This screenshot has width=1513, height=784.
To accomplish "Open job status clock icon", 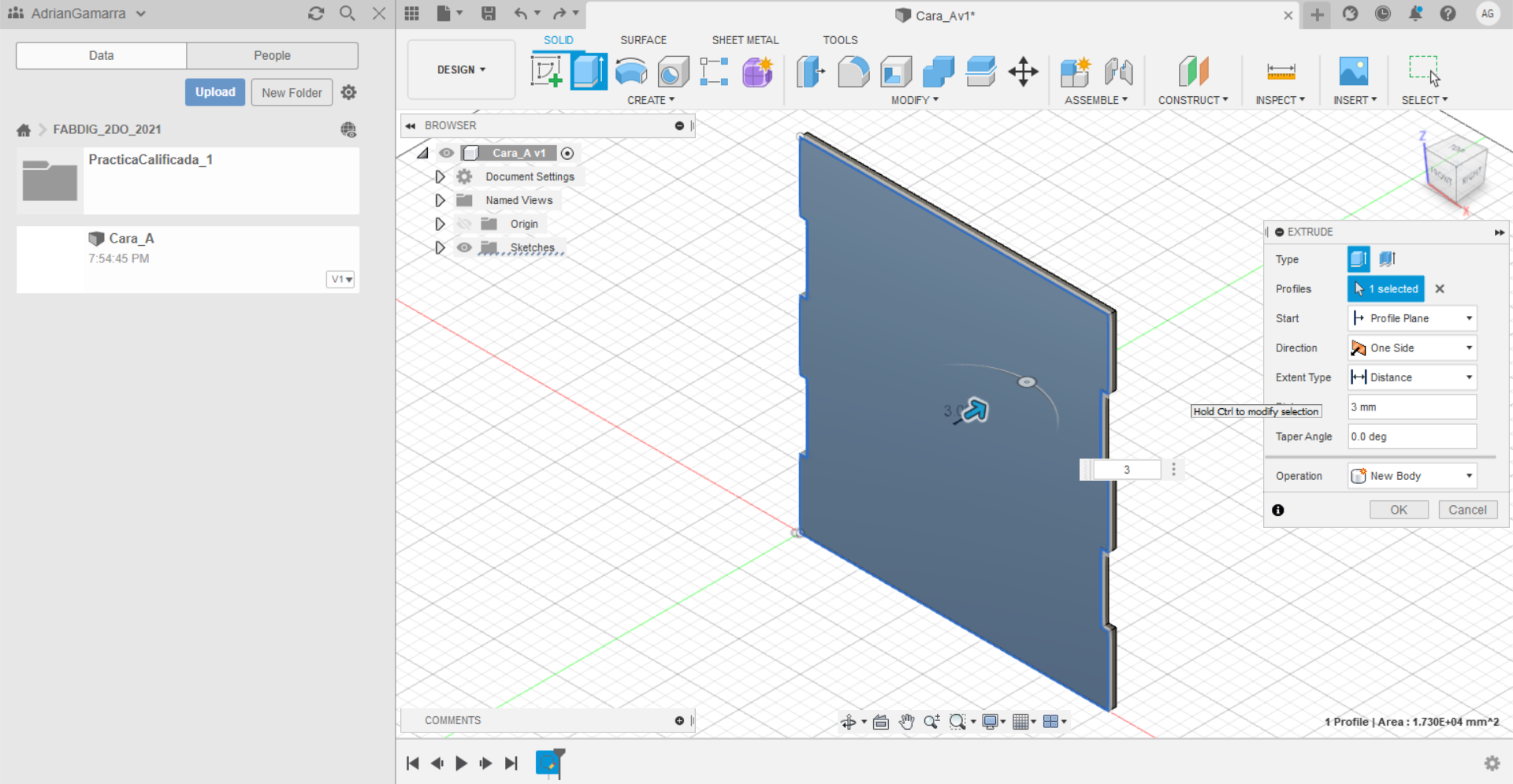I will [1383, 13].
